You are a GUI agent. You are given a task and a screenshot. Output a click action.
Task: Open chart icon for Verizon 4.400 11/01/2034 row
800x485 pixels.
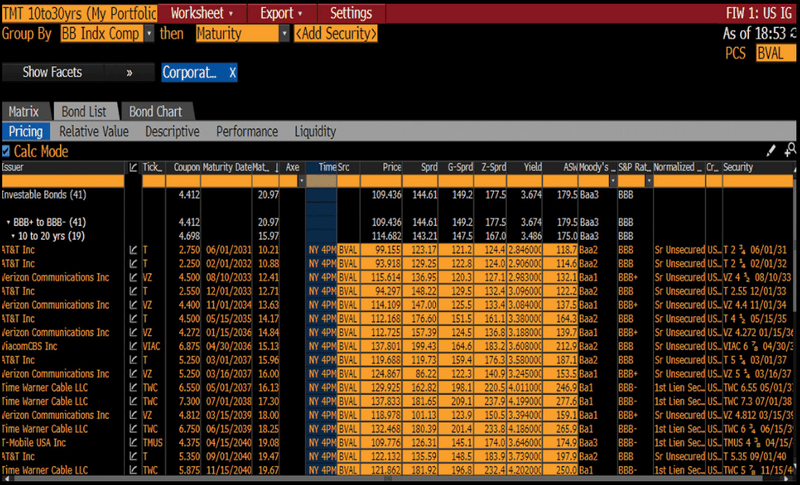(x=133, y=305)
